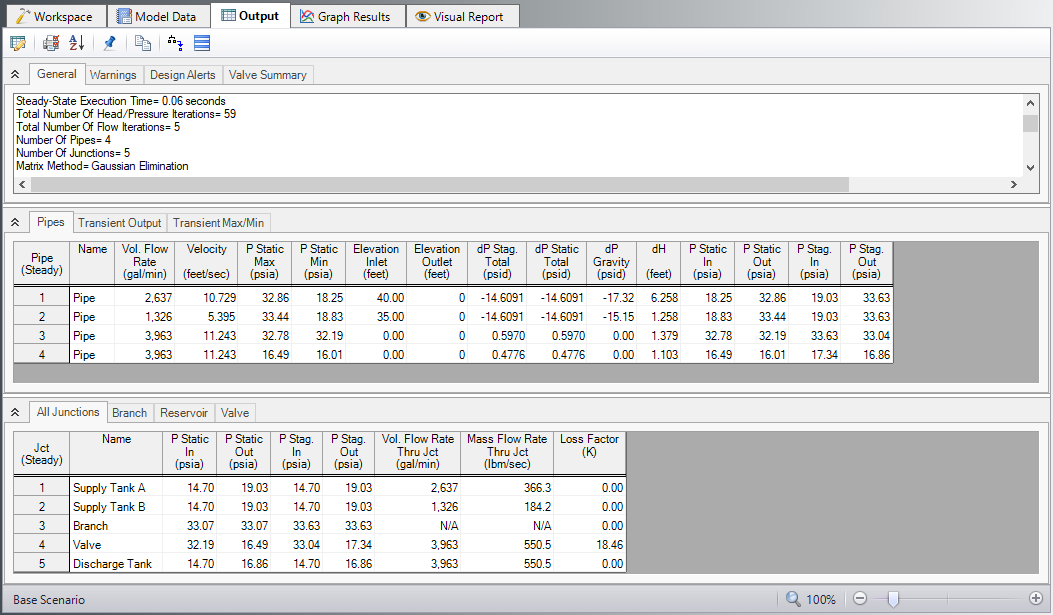Copy output data using the copy icon
This screenshot has height=615, width=1053.
coord(143,42)
